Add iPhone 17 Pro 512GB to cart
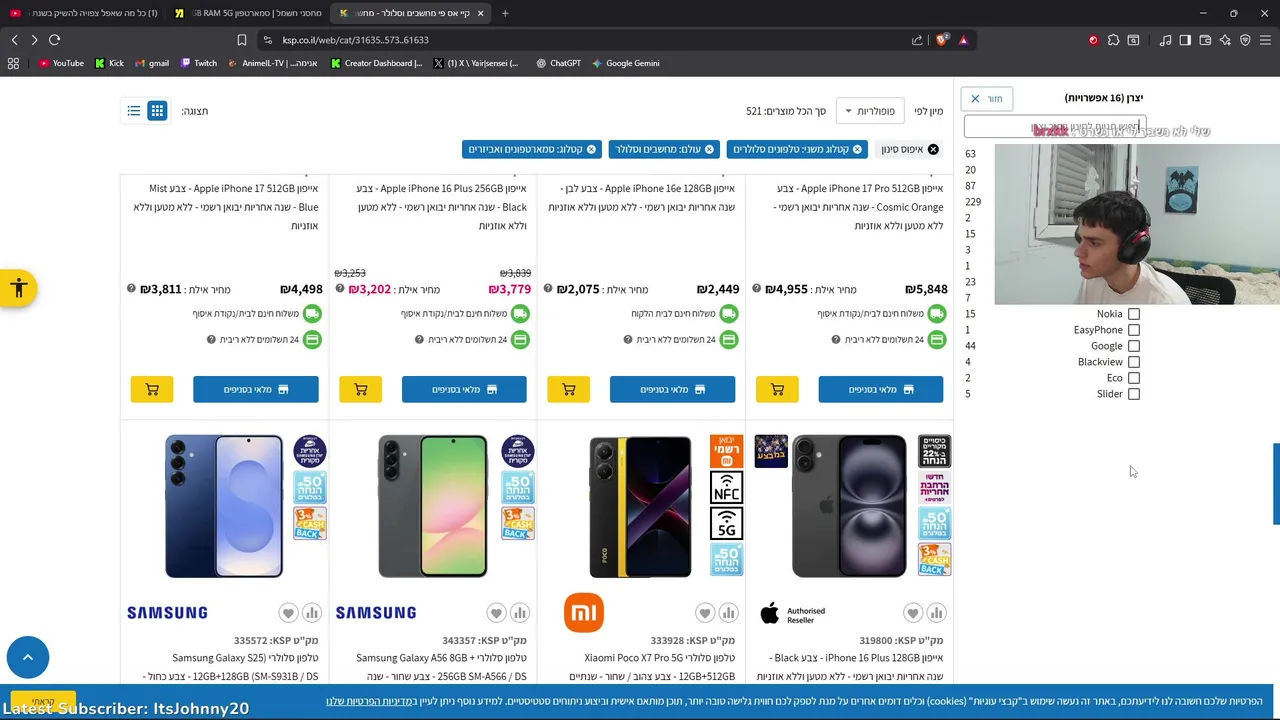 tap(777, 389)
